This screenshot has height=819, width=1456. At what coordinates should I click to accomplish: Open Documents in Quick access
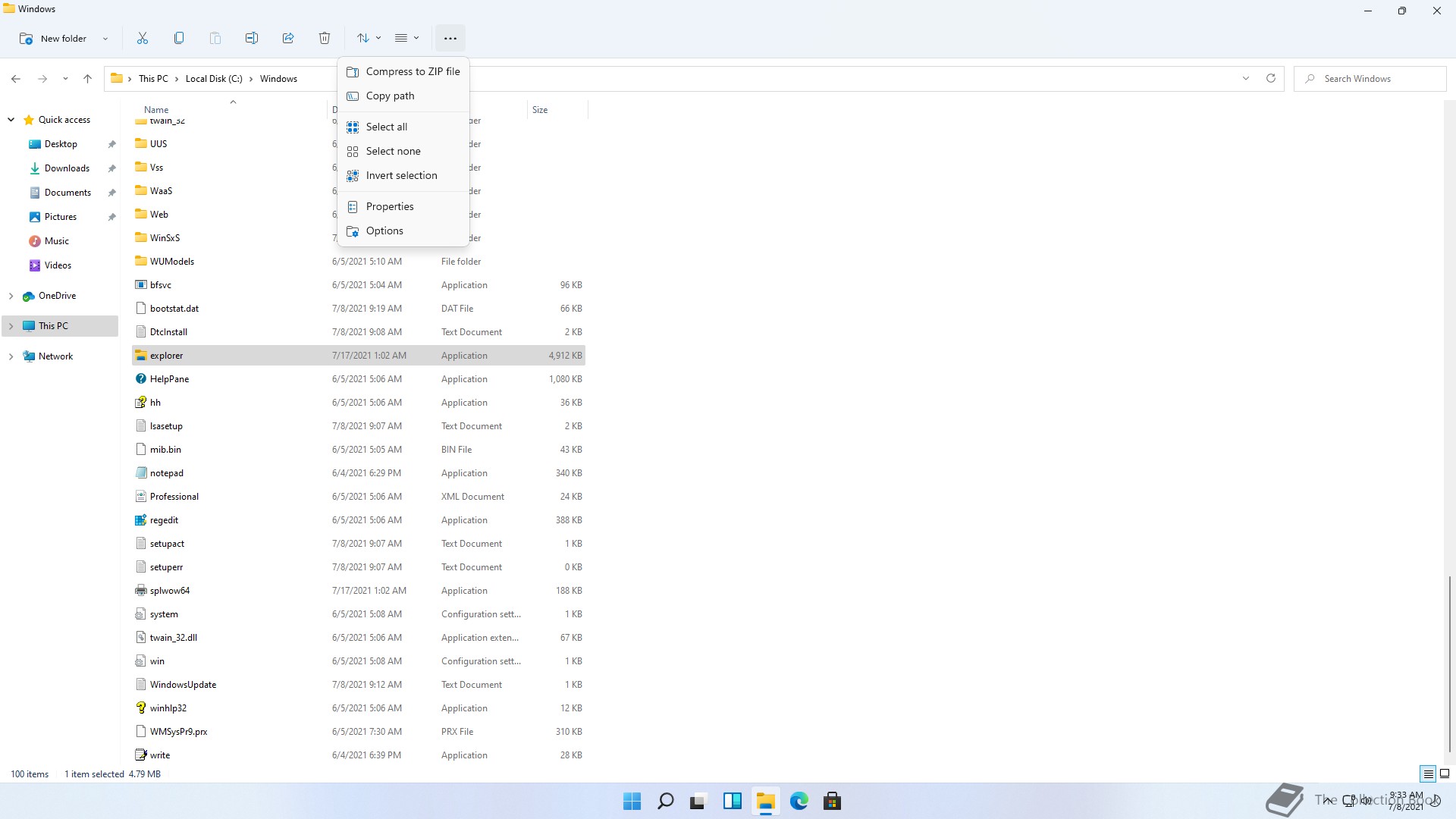tap(67, 193)
